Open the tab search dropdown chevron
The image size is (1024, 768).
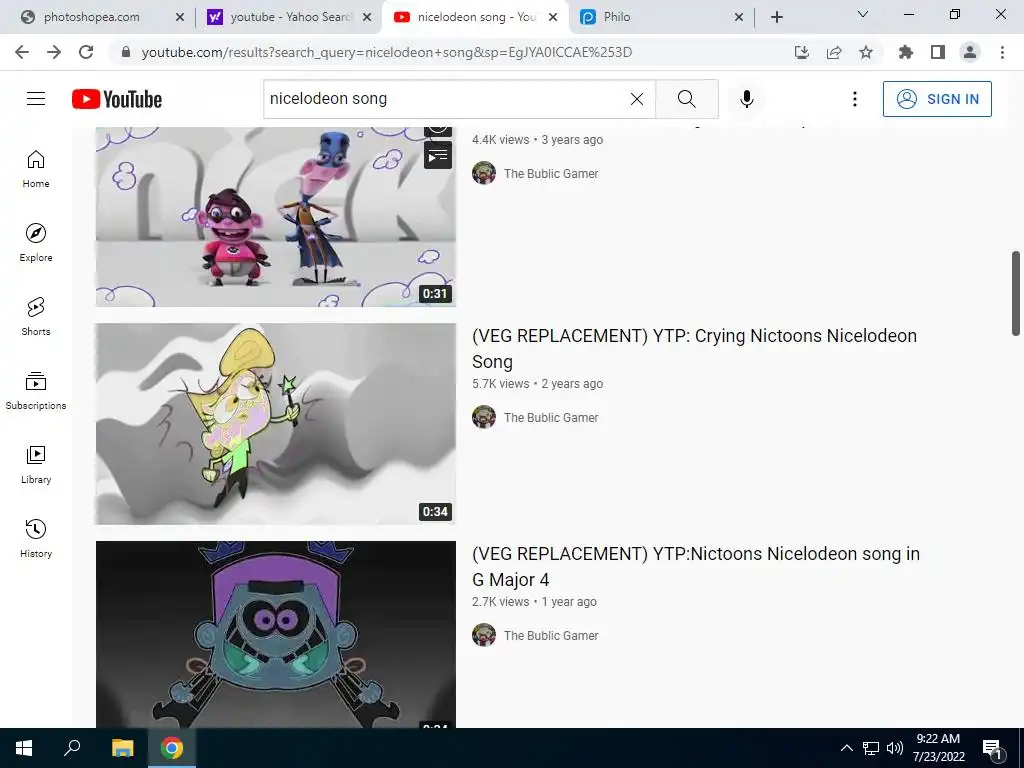click(863, 14)
